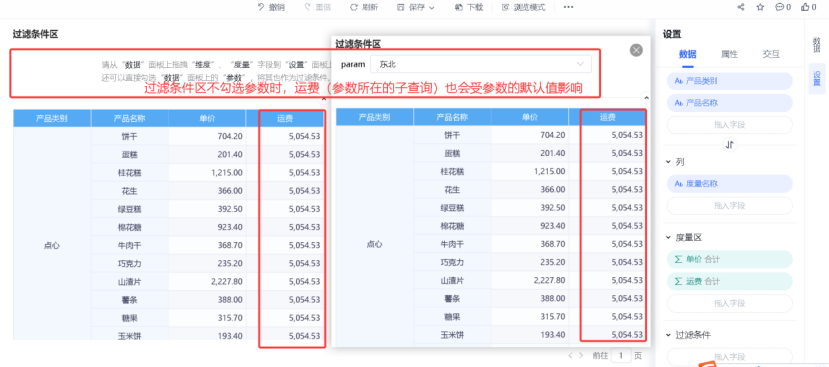Select the 单价 合计 measure pill
This screenshot has width=829, height=367.
click(x=730, y=260)
